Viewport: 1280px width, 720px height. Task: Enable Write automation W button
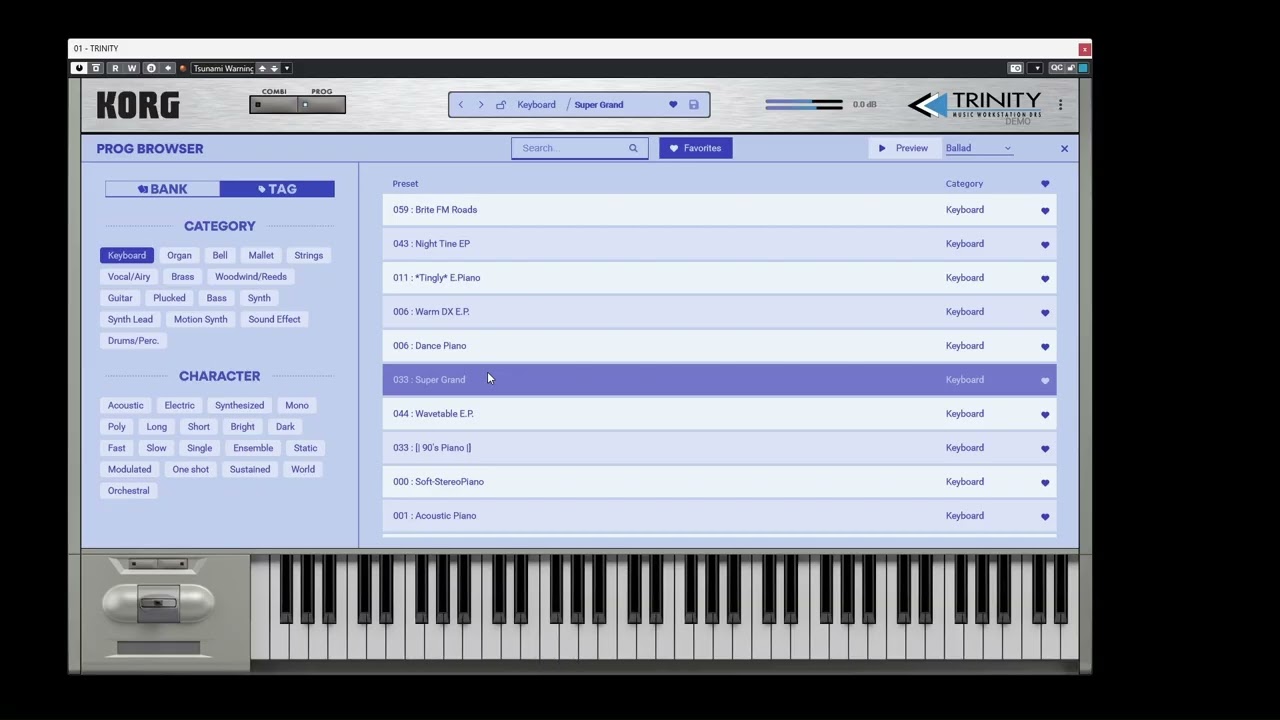(x=131, y=68)
